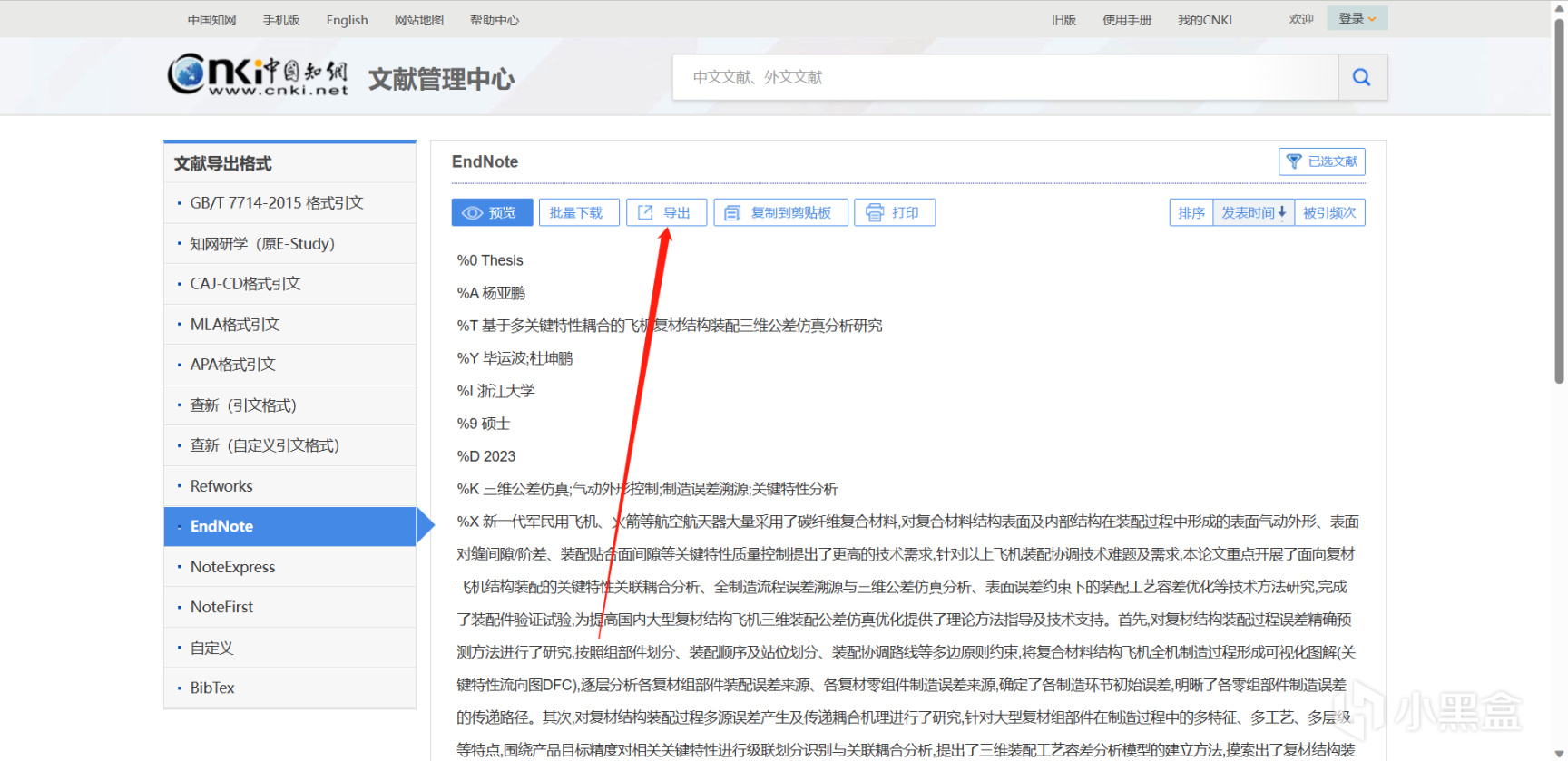Click the page vertical scrollbar
This screenshot has height=761, width=1568.
[1560, 200]
